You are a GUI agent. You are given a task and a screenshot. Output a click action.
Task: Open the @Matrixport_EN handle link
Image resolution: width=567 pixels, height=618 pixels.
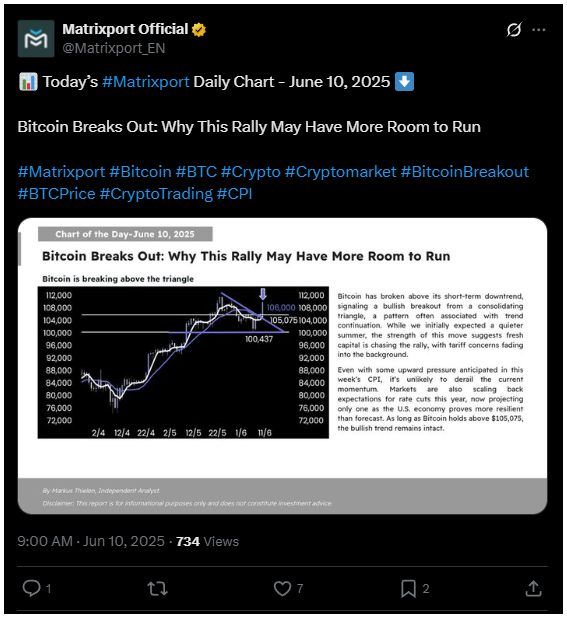click(x=114, y=48)
